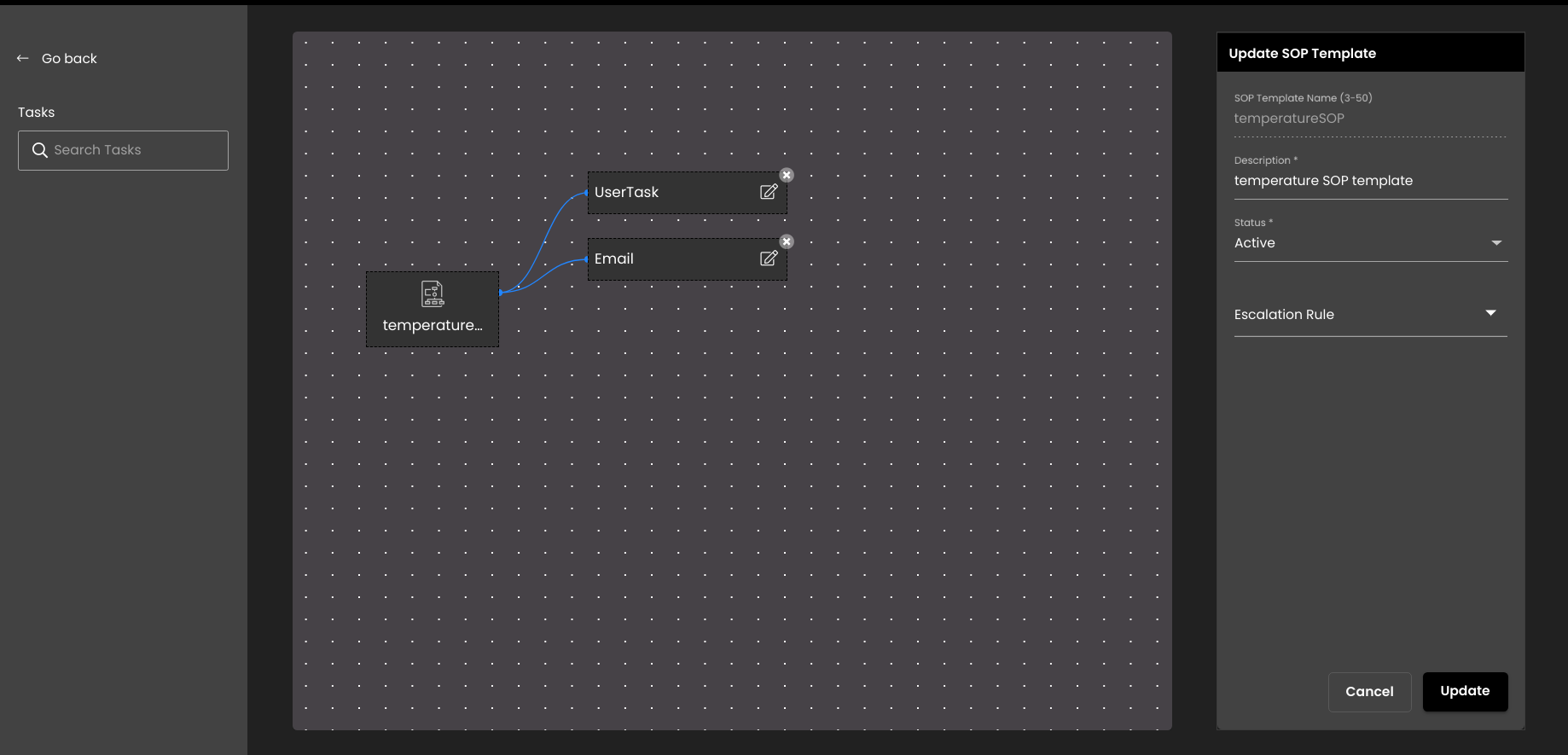Screen dimensions: 1568x755
Task: Remove the Email node with its X icon
Action: click(787, 241)
